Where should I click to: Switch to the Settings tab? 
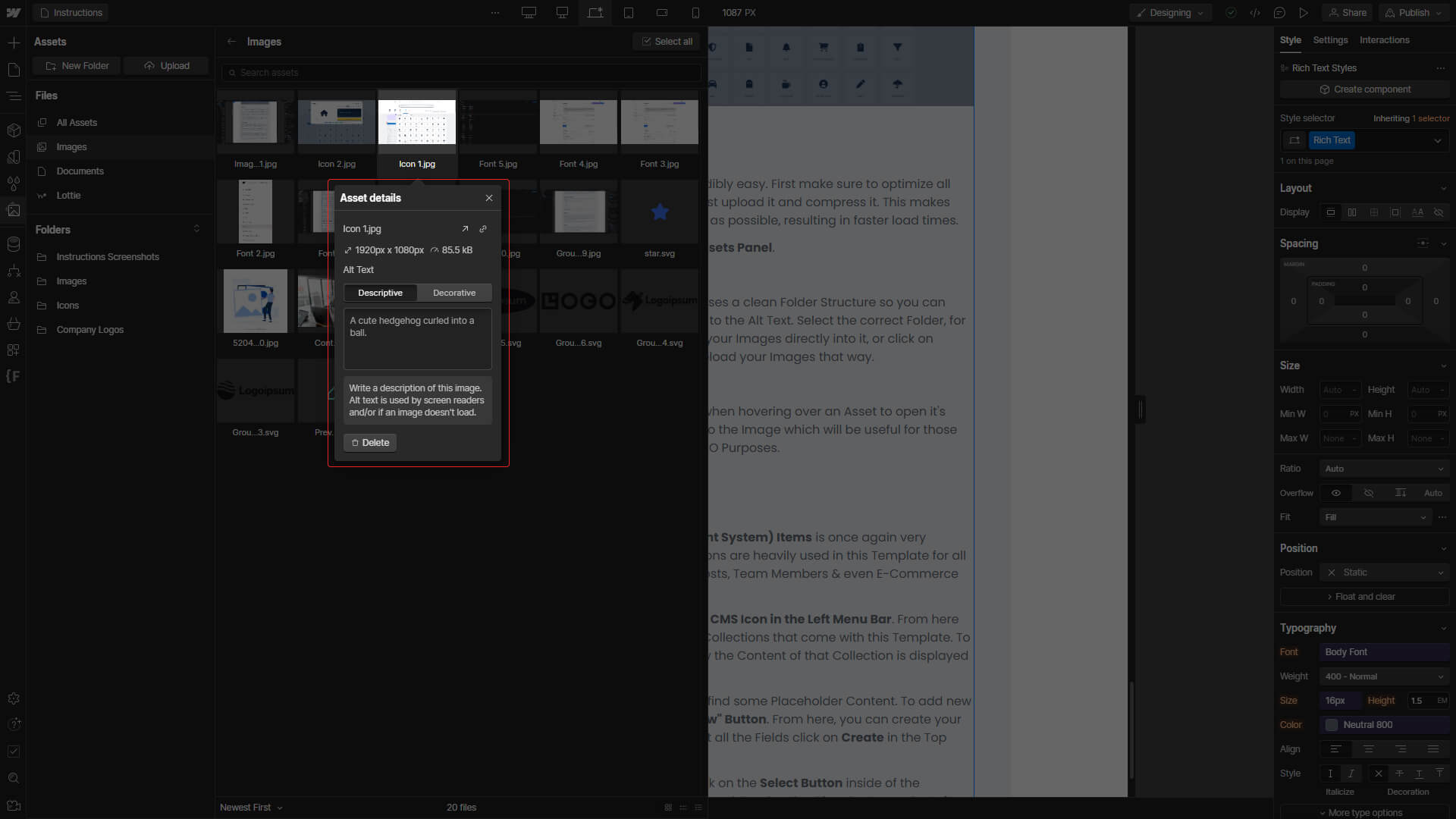pyautogui.click(x=1330, y=40)
